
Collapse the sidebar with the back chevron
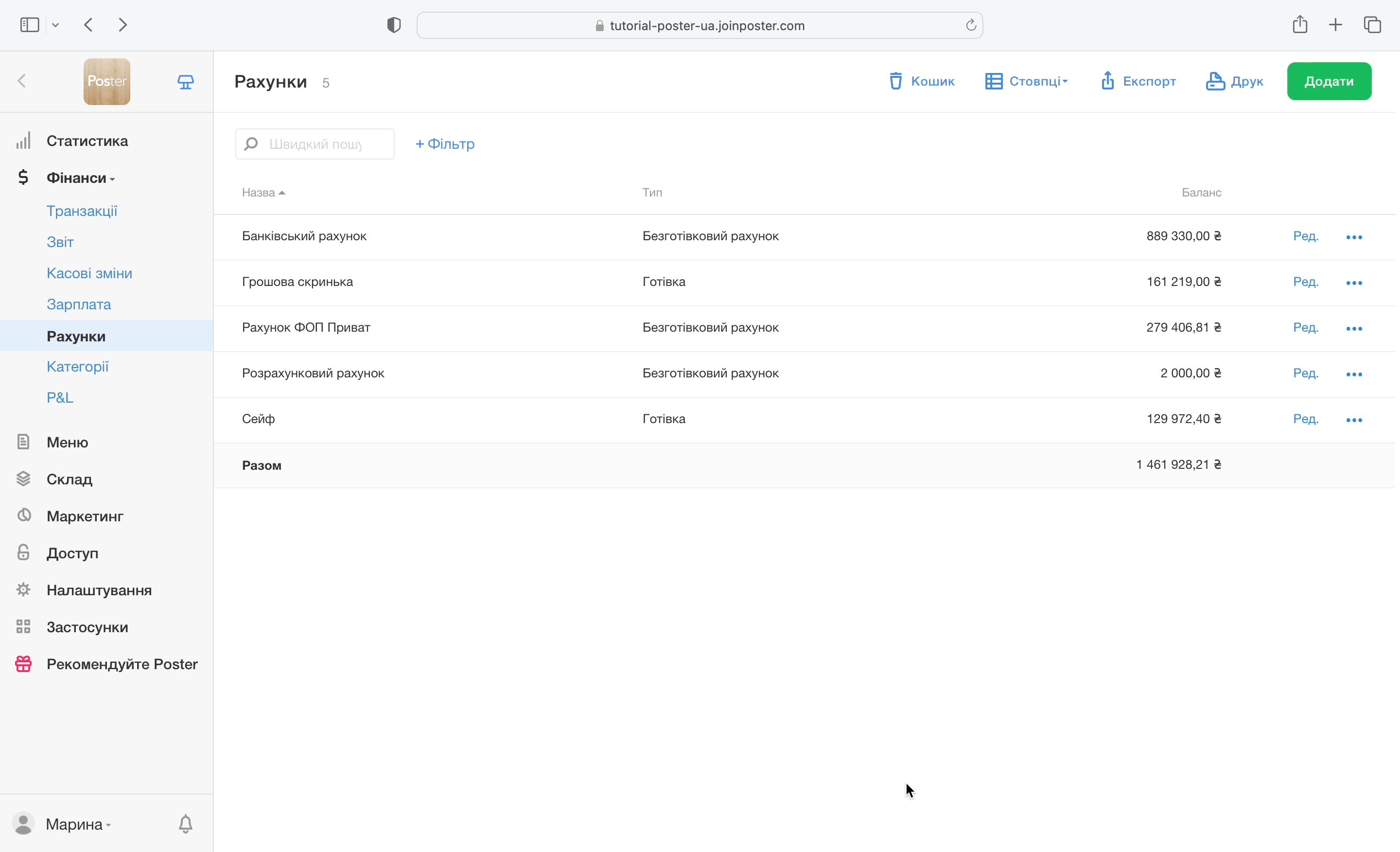tap(22, 81)
